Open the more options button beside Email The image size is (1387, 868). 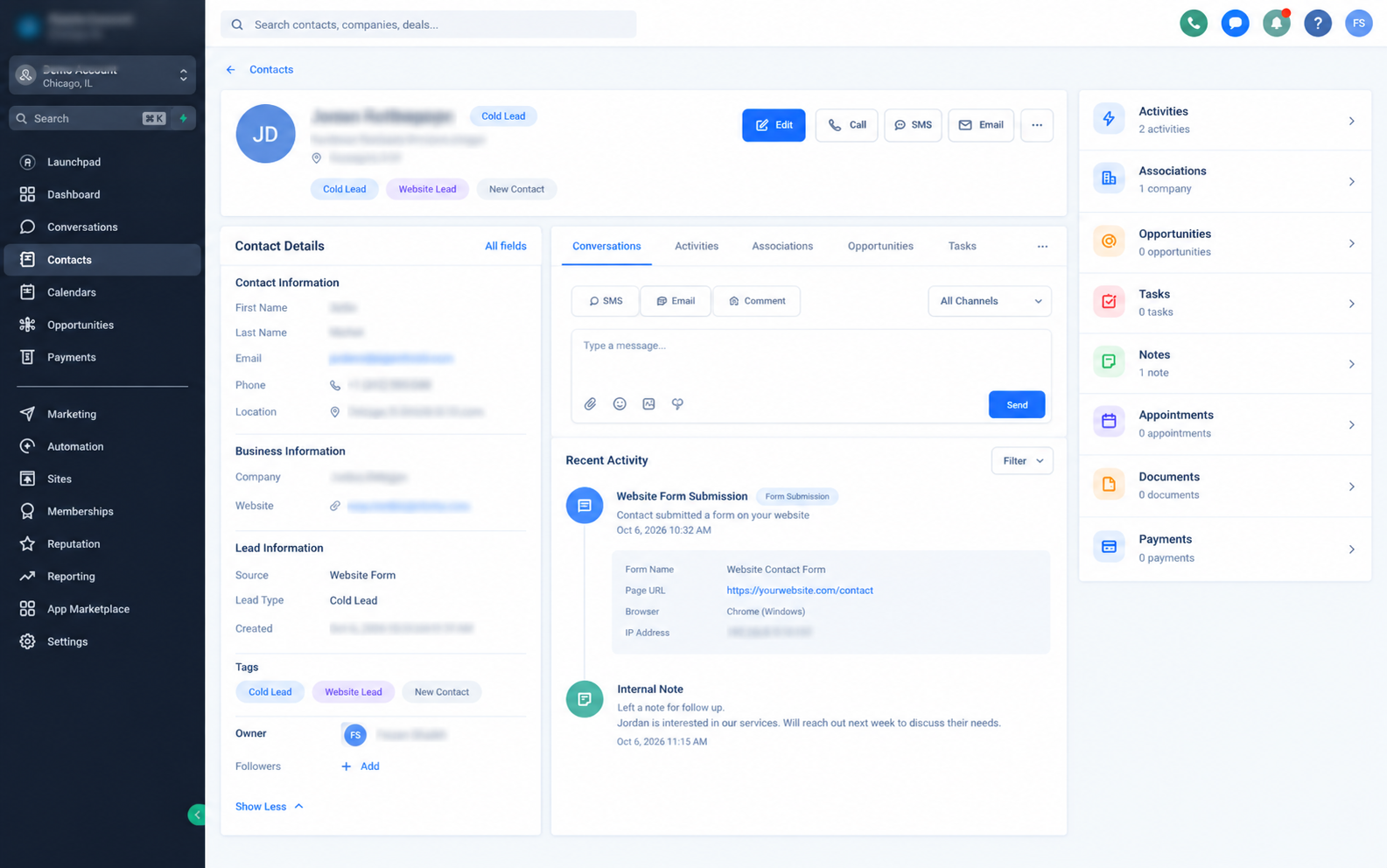tap(1037, 125)
